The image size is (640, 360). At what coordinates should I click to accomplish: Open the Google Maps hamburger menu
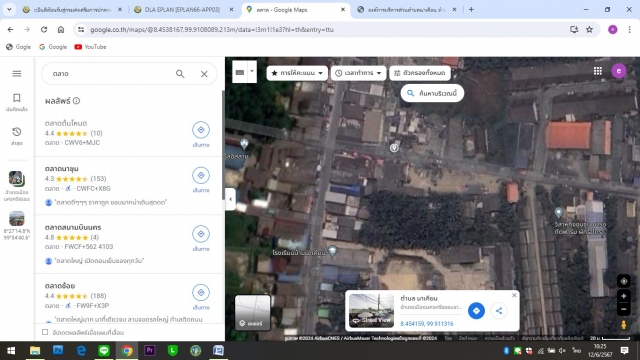coord(17,73)
